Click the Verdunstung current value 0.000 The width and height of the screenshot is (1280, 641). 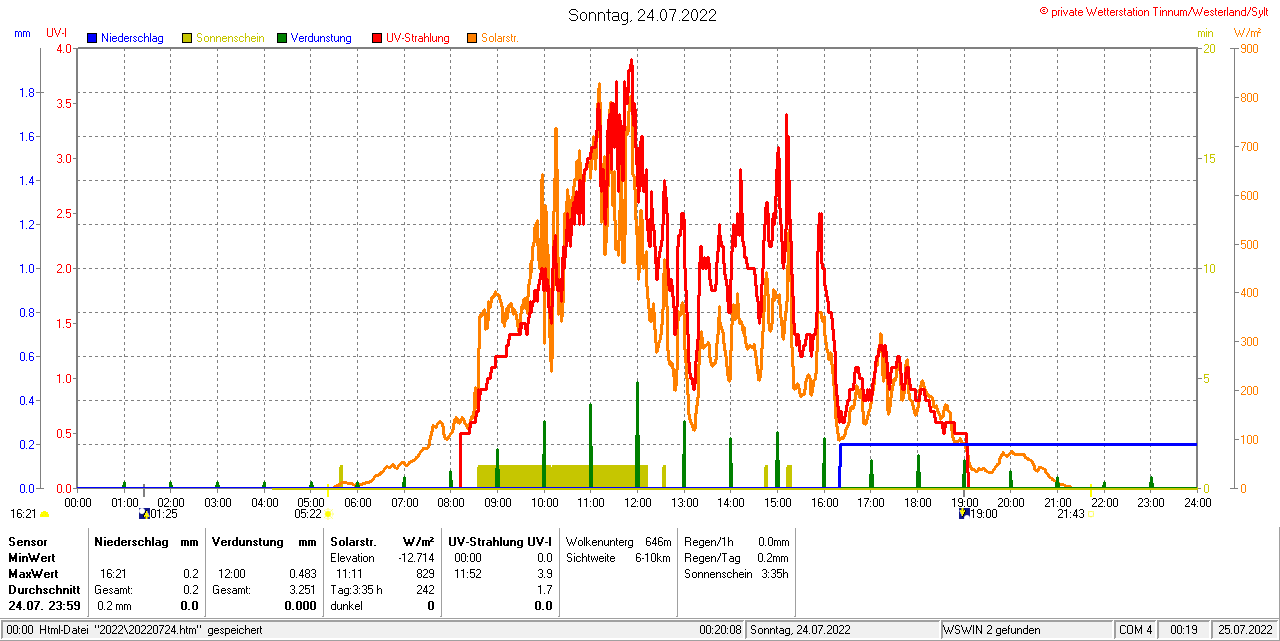click(300, 606)
